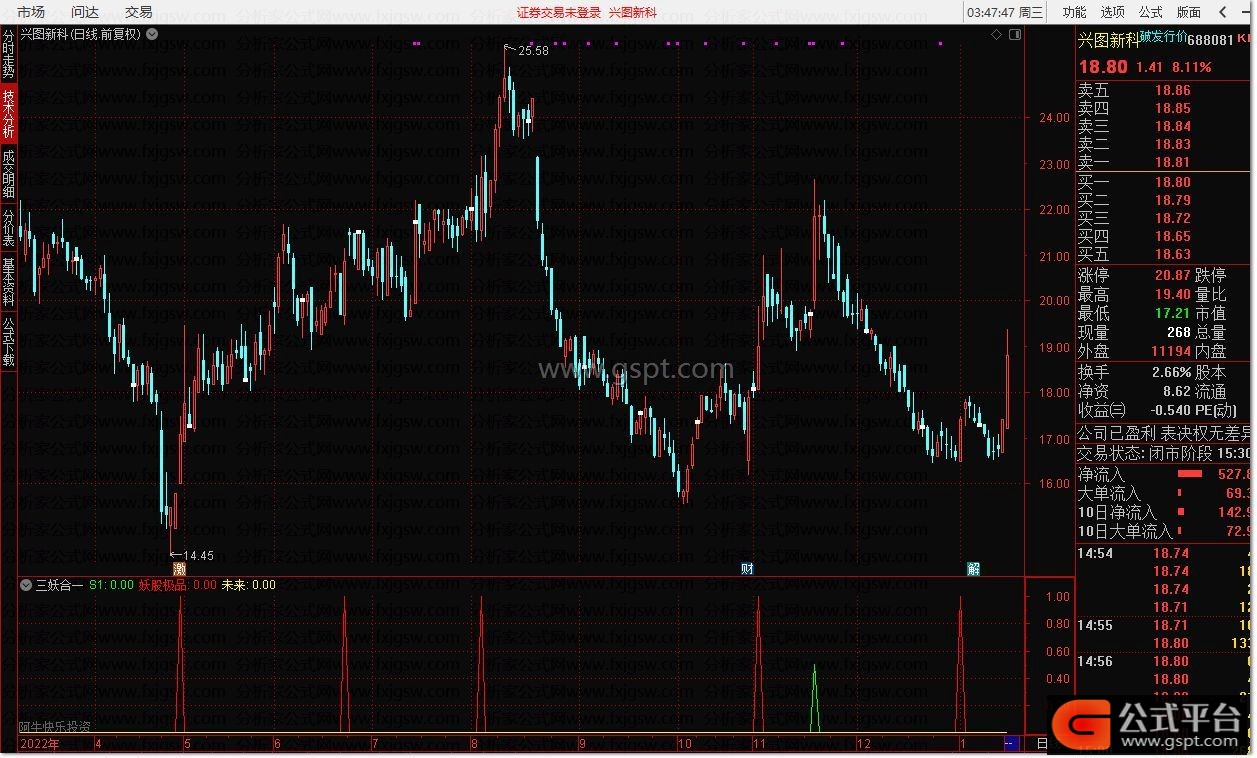The height and width of the screenshot is (758, 1257).
Task: Click the 解 marker below the chart
Action: coord(973,569)
